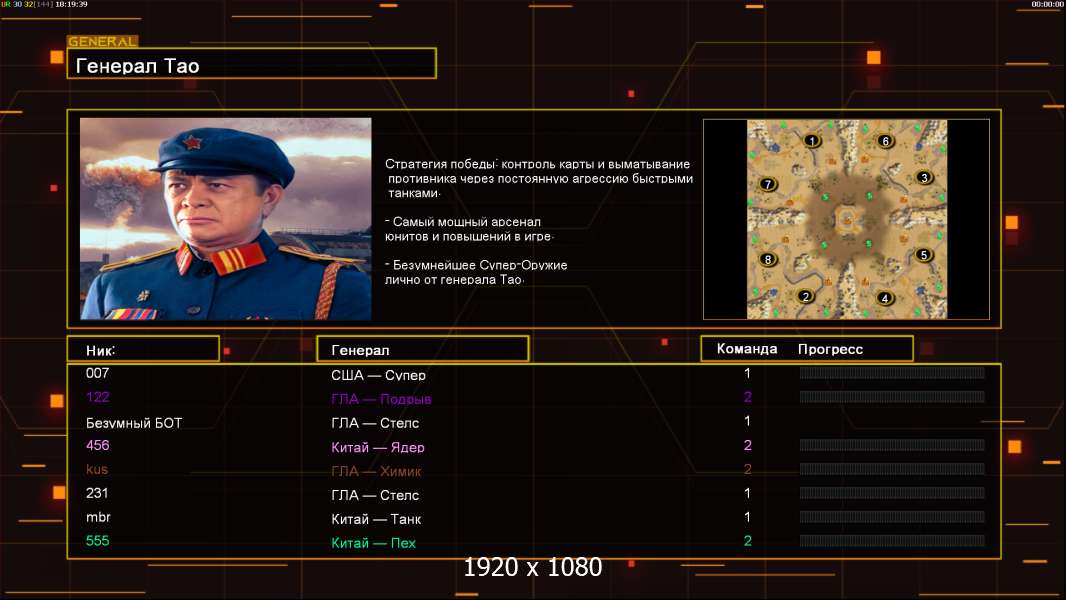Click team number 2 in the 456 row
Image resolution: width=1066 pixels, height=600 pixels.
747,445
